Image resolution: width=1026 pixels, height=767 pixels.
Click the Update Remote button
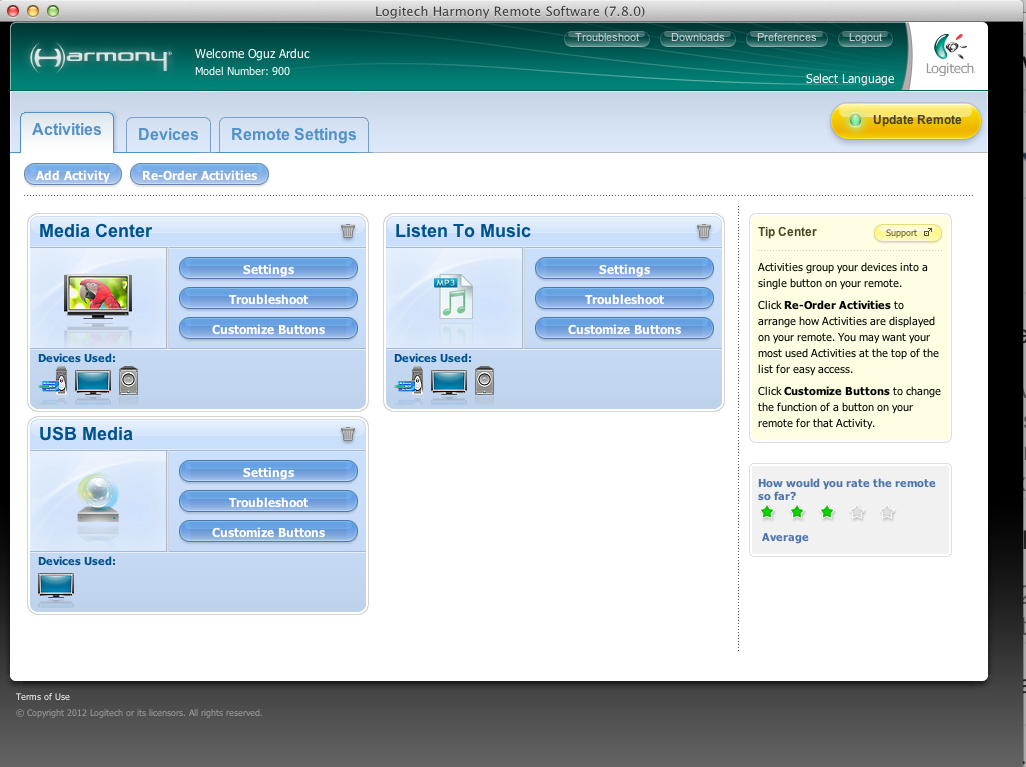905,120
